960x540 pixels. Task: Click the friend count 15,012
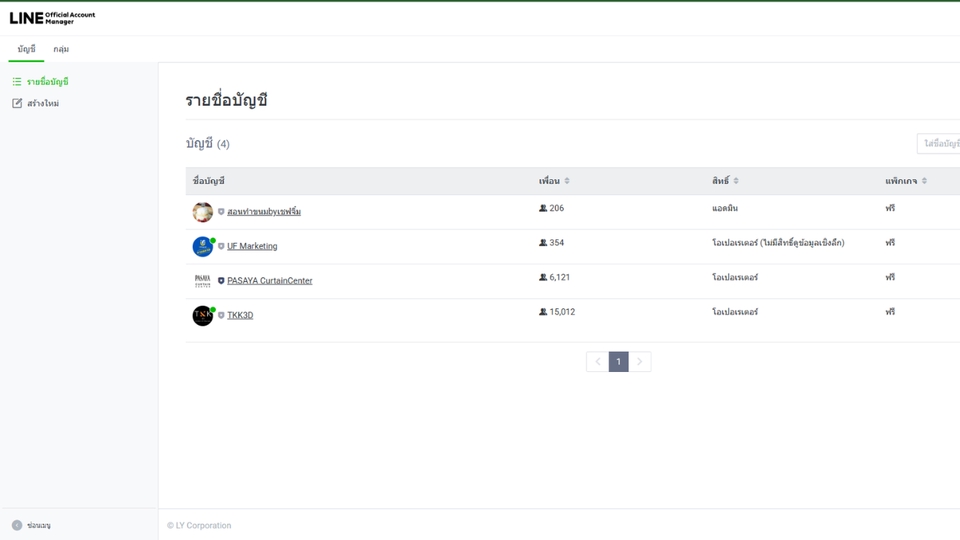point(562,312)
